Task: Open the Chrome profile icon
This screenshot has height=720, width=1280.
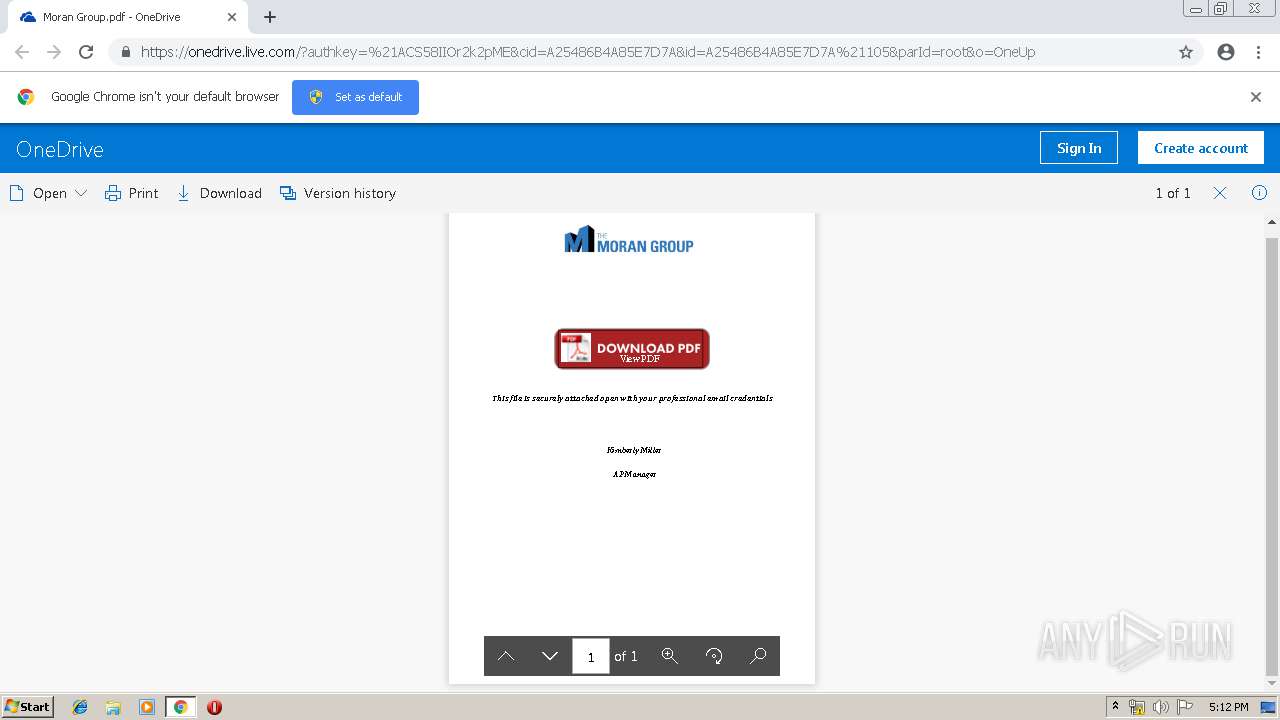Action: [x=1226, y=52]
